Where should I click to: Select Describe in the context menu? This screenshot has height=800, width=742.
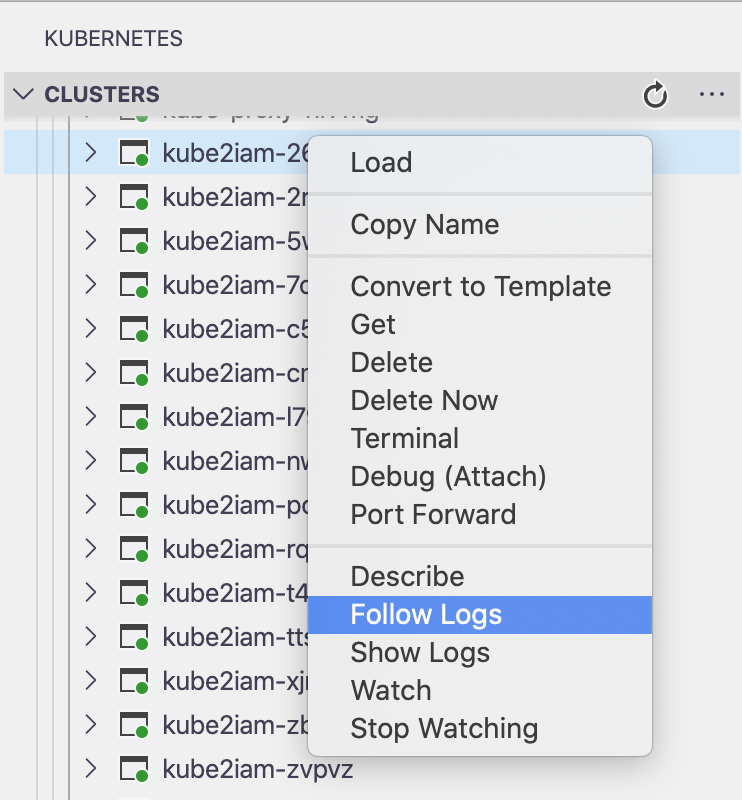point(407,576)
